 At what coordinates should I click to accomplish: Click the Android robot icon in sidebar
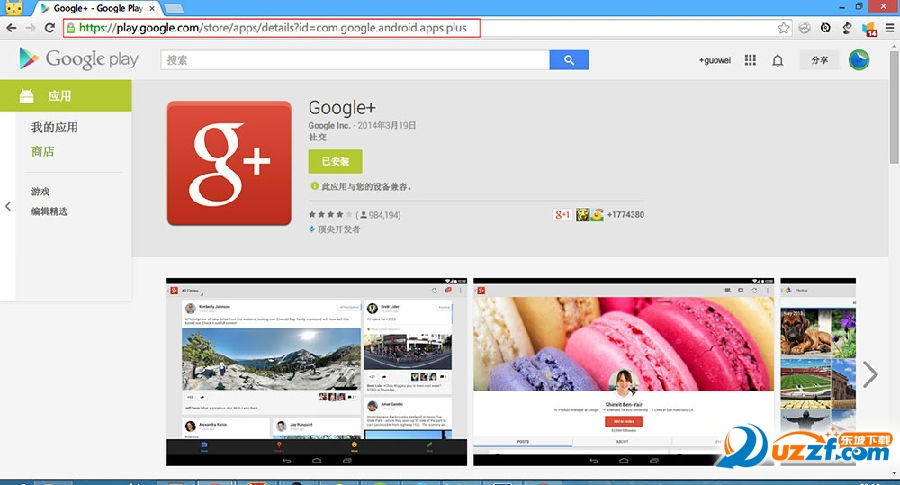point(26,96)
